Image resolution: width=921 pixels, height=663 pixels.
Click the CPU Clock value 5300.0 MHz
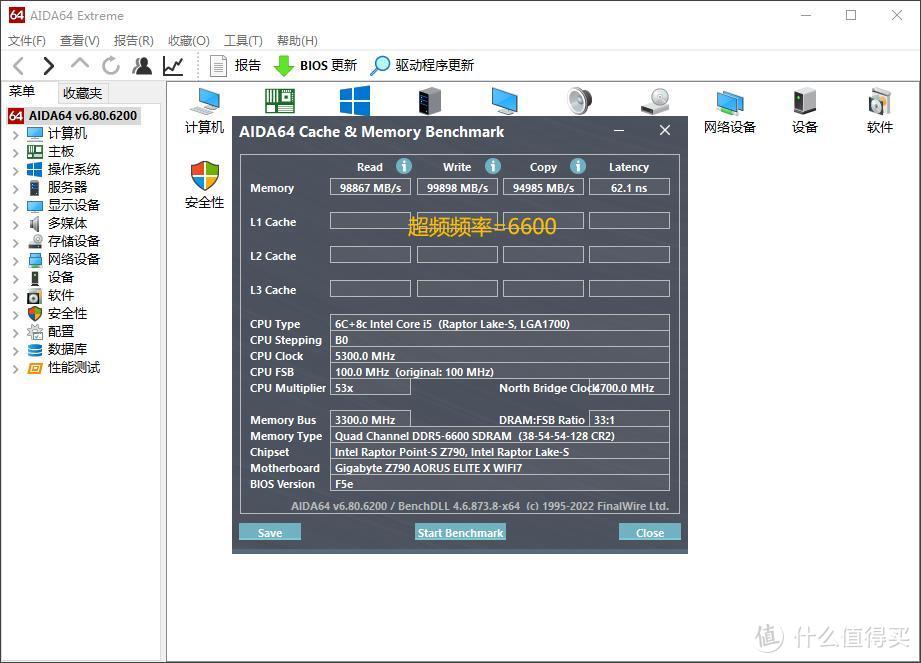500,355
